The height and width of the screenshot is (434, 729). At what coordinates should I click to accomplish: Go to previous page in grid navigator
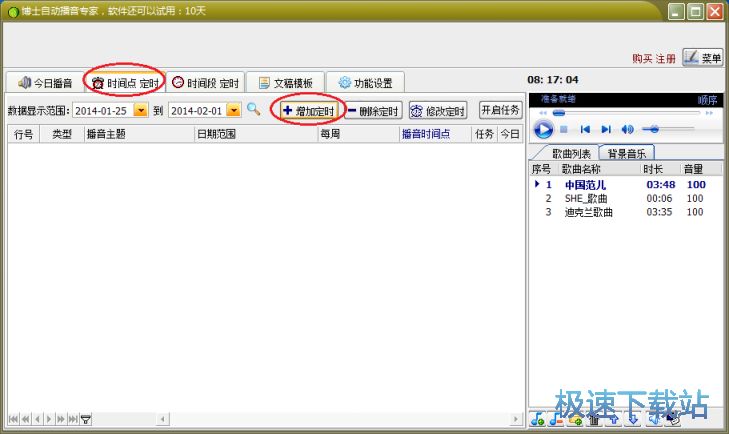pyautogui.click(x=26, y=419)
